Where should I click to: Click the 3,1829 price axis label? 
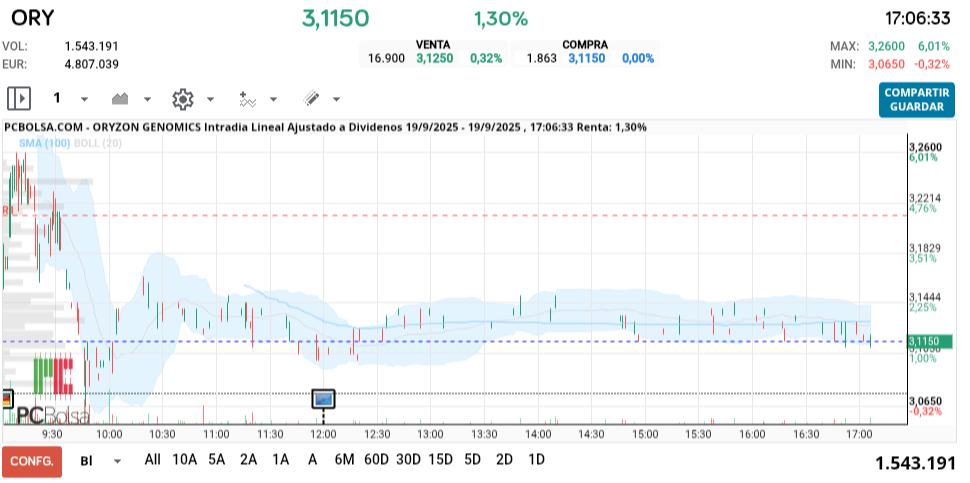(x=925, y=248)
